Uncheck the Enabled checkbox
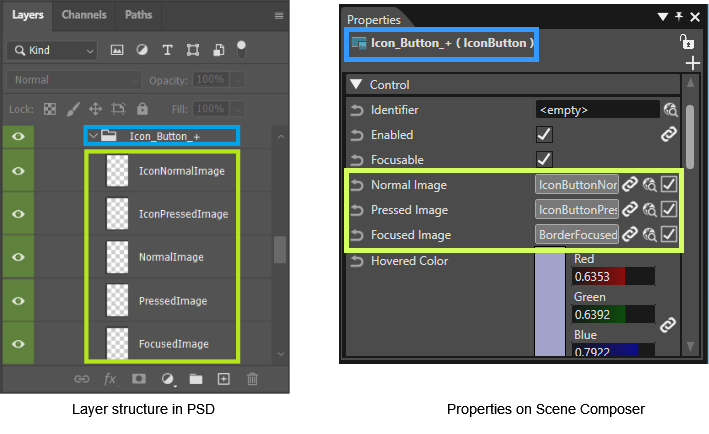 pos(544,134)
